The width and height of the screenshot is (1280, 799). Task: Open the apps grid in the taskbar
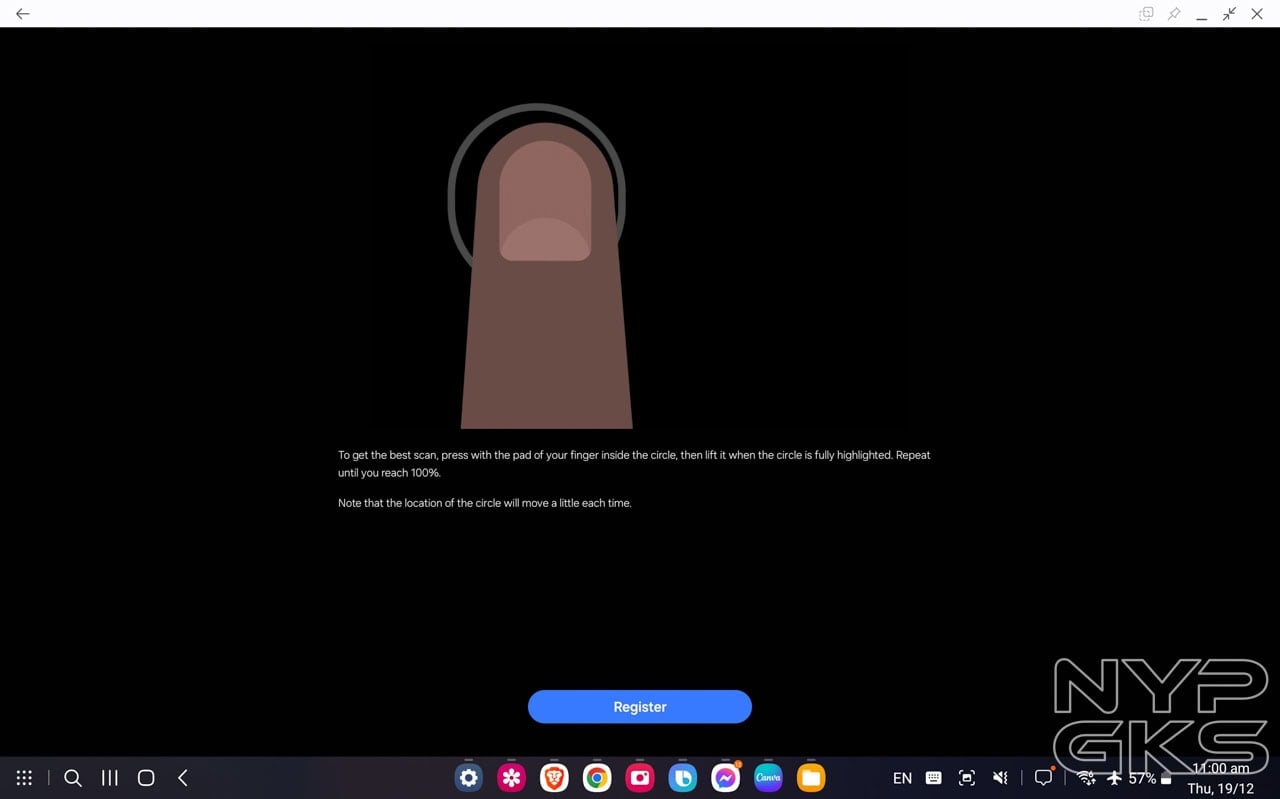(x=24, y=778)
